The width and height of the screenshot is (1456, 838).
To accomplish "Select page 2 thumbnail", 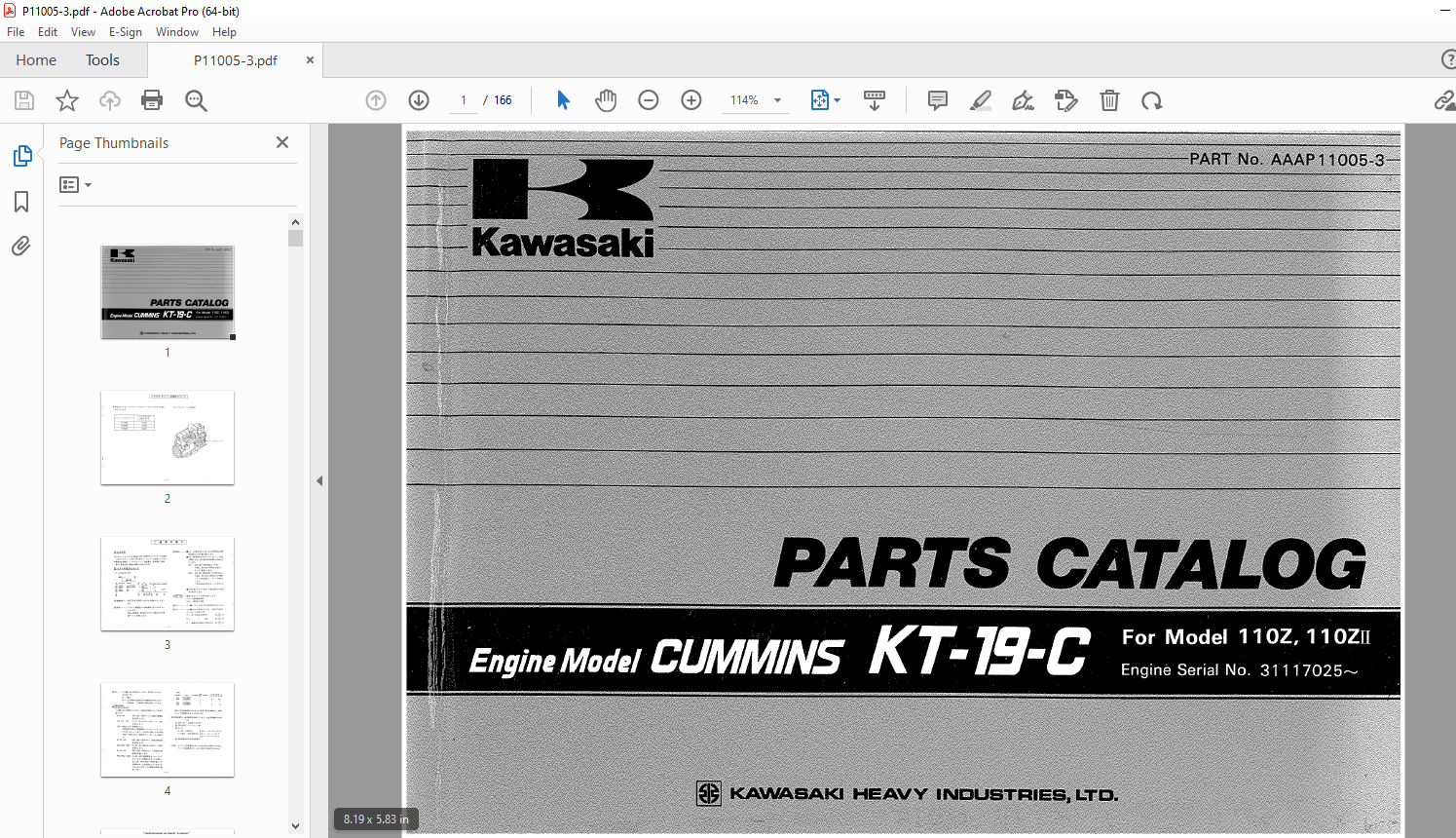I will 168,438.
